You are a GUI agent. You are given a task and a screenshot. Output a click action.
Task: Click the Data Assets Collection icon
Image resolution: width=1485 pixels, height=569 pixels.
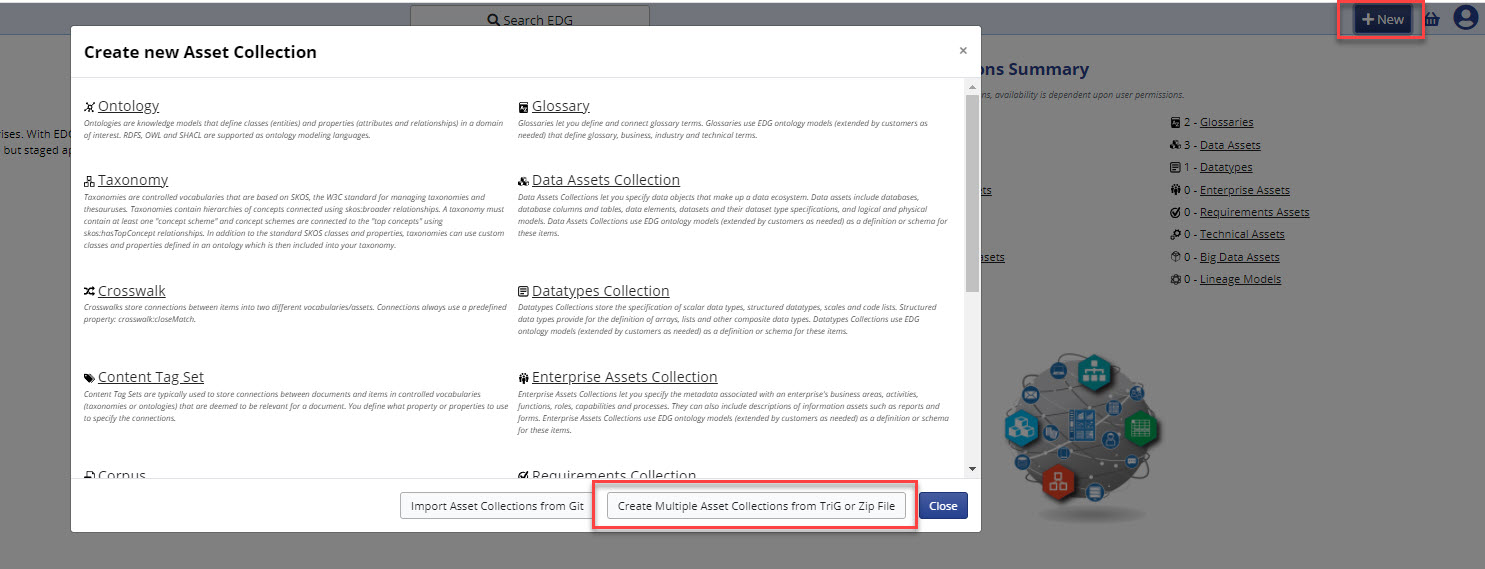tap(523, 181)
